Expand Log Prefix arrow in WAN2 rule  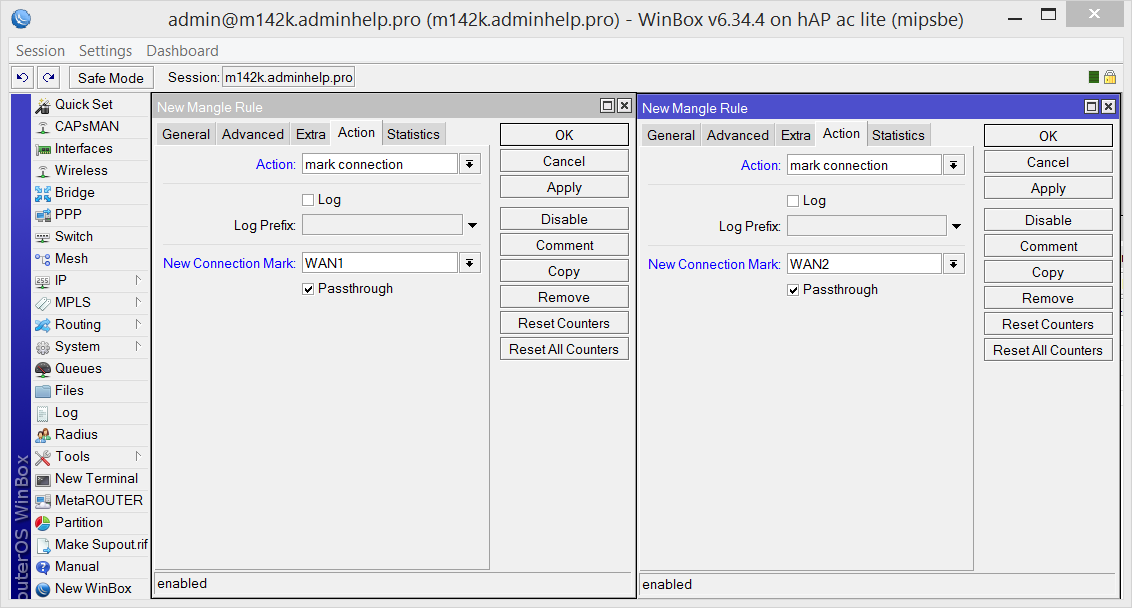(x=957, y=227)
